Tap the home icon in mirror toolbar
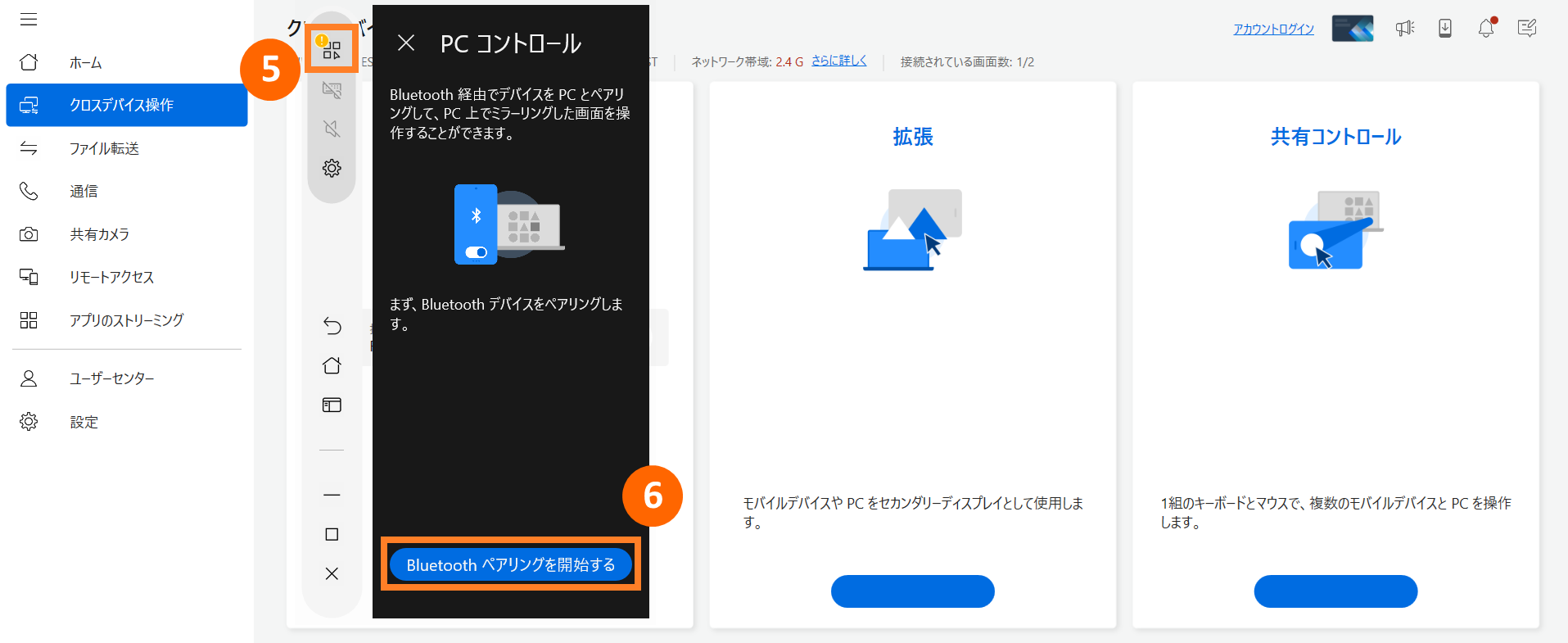Screen dimensions: 1568x643 [332, 365]
